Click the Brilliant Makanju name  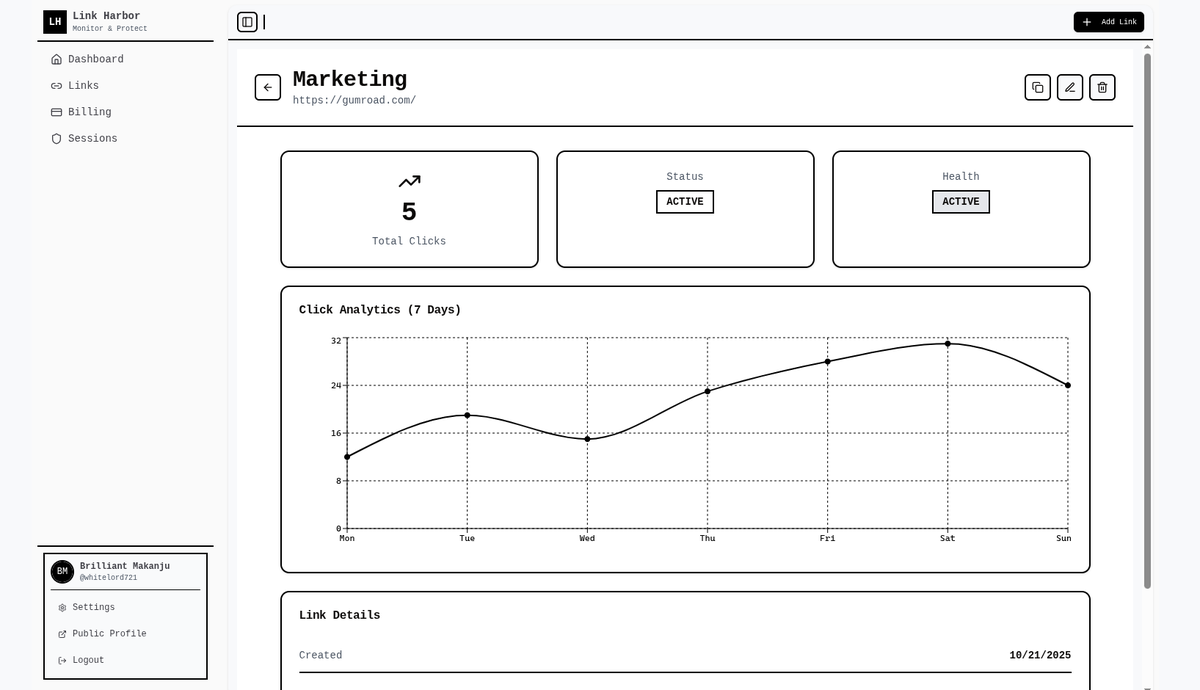pos(125,566)
